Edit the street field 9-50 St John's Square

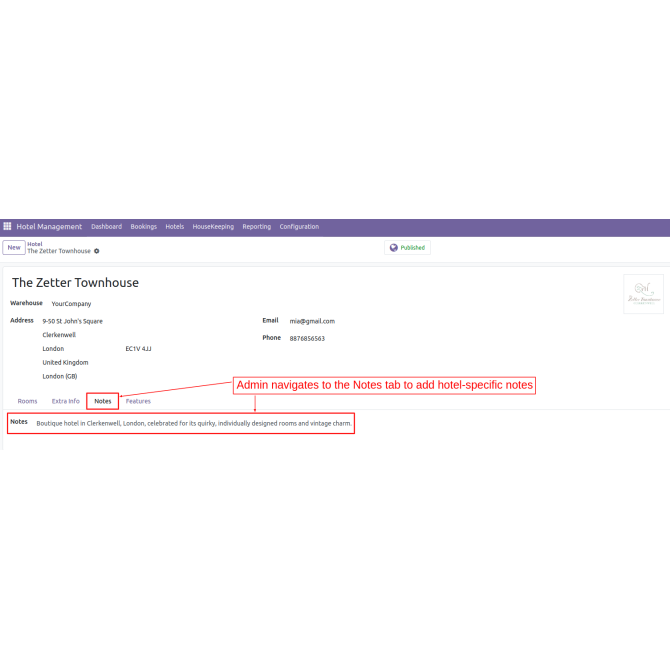coord(73,321)
